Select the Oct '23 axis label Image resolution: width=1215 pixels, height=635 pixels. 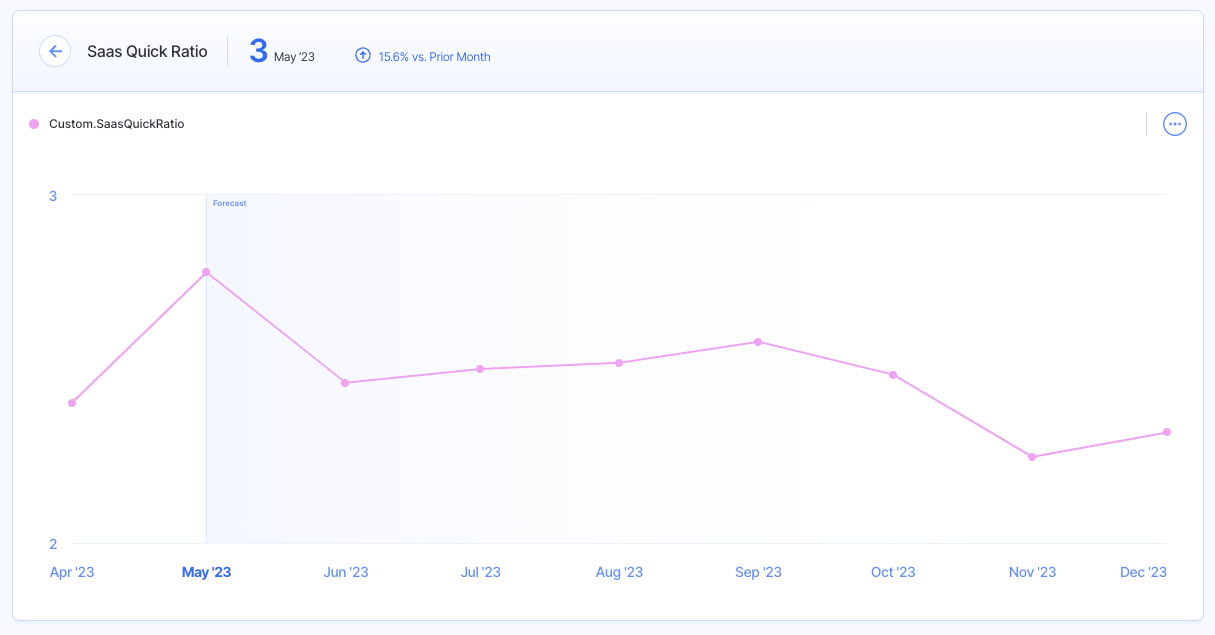pos(893,571)
